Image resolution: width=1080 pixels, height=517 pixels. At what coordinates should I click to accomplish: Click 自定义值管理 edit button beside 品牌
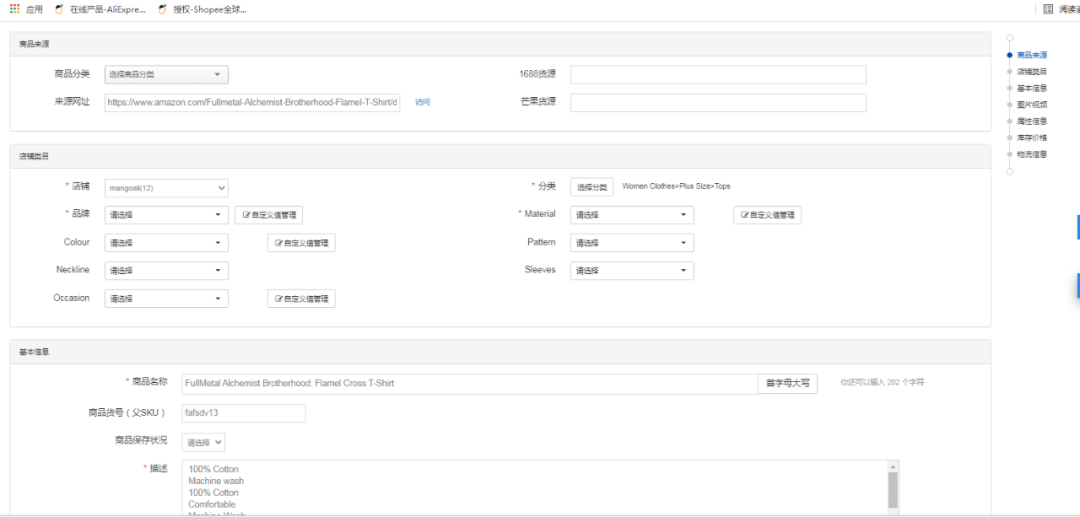point(268,215)
